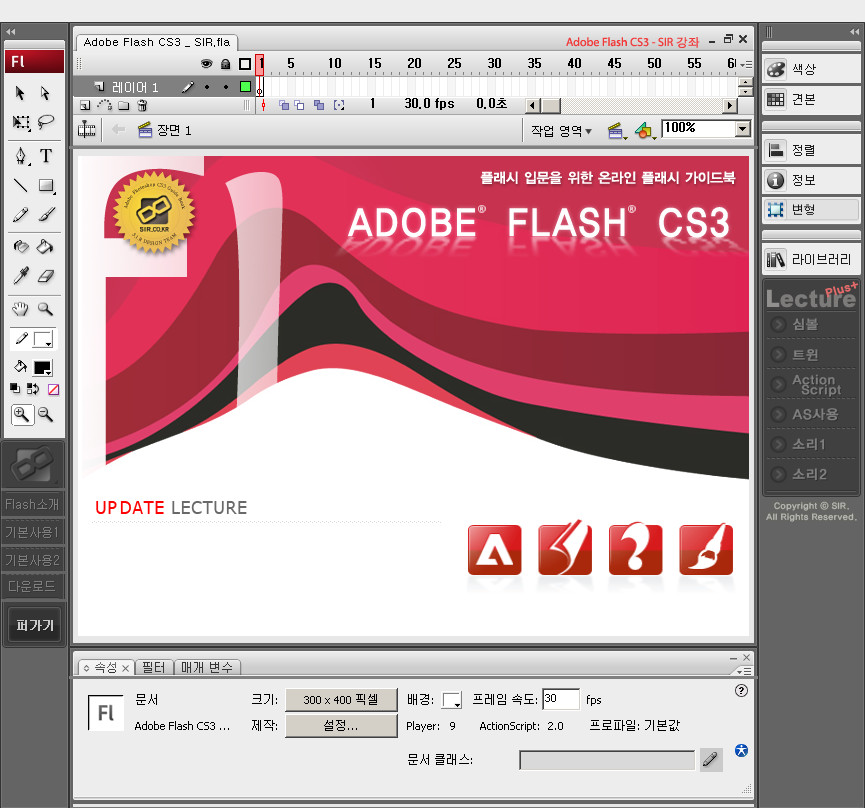The image size is (865, 808).
Task: Toggle show/hide all layers eye icon
Action: pyautogui.click(x=206, y=64)
